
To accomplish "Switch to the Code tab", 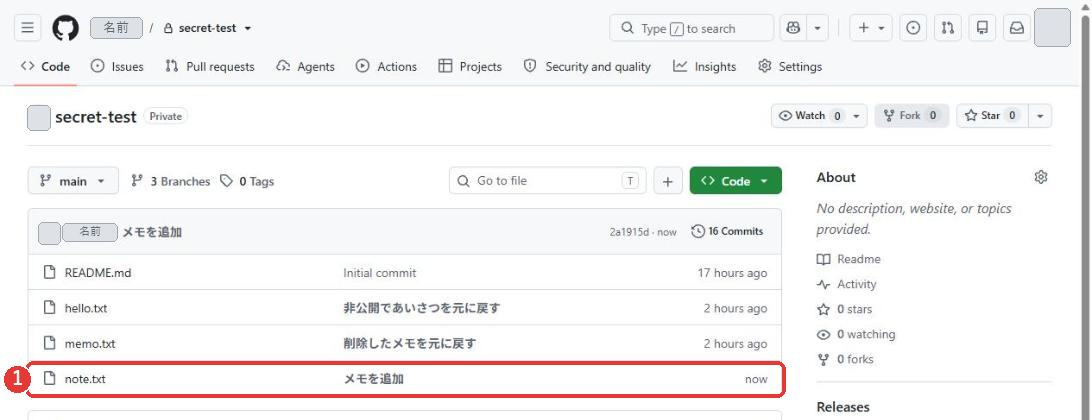I will (45, 66).
